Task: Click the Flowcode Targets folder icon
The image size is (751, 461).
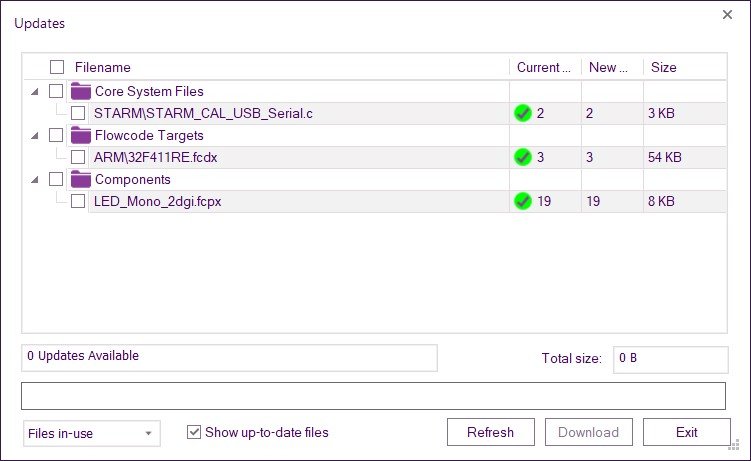Action: pos(80,135)
